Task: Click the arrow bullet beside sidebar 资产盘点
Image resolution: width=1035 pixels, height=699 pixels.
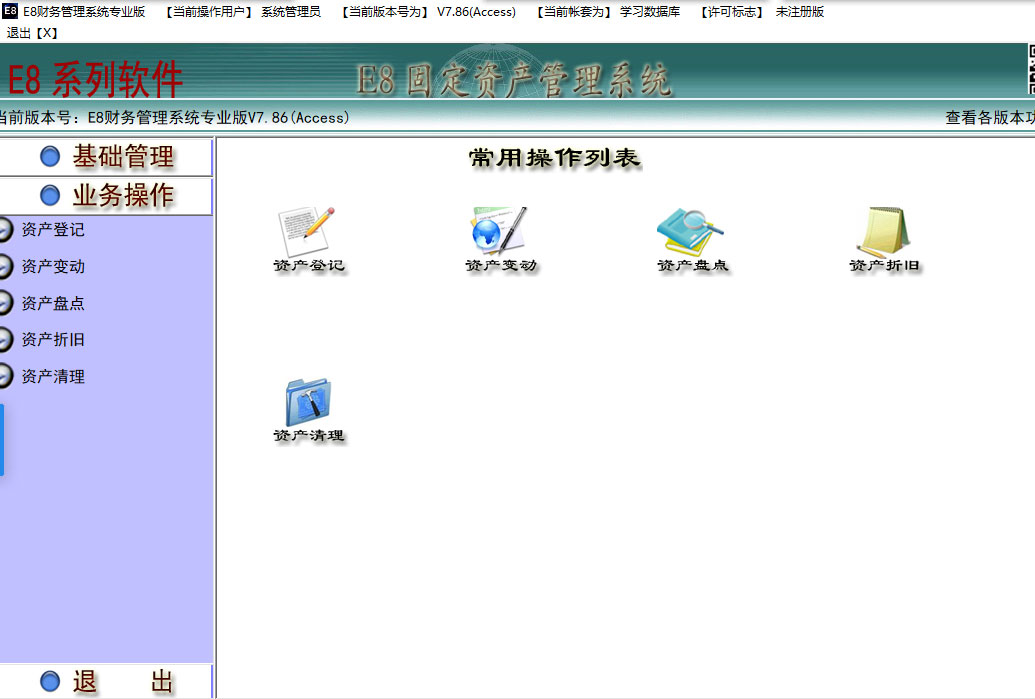Action: pos(5,303)
